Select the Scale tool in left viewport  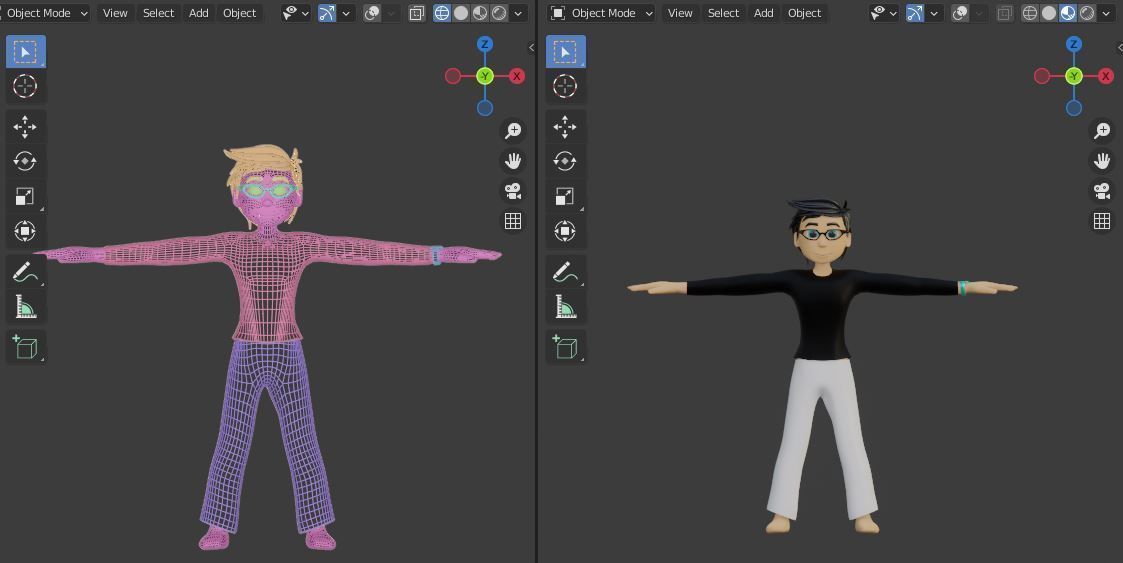(26, 196)
